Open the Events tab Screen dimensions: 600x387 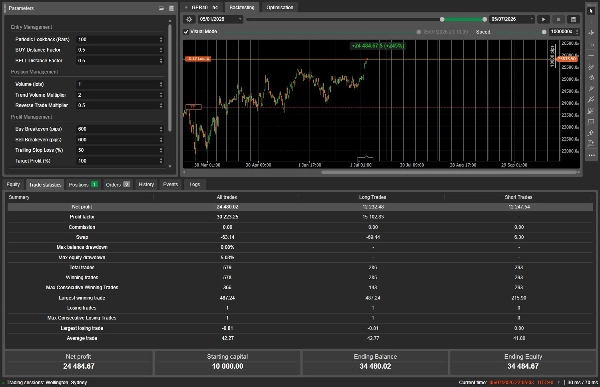170,185
